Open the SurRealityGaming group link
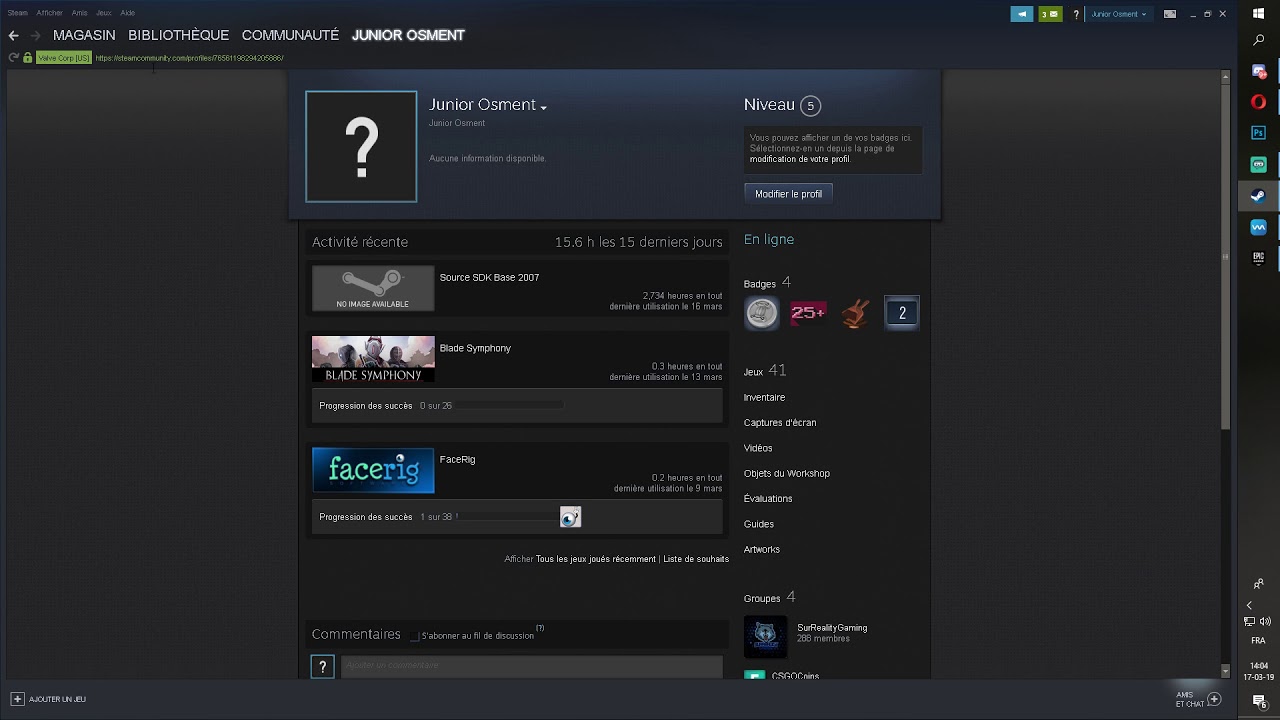 [x=832, y=628]
